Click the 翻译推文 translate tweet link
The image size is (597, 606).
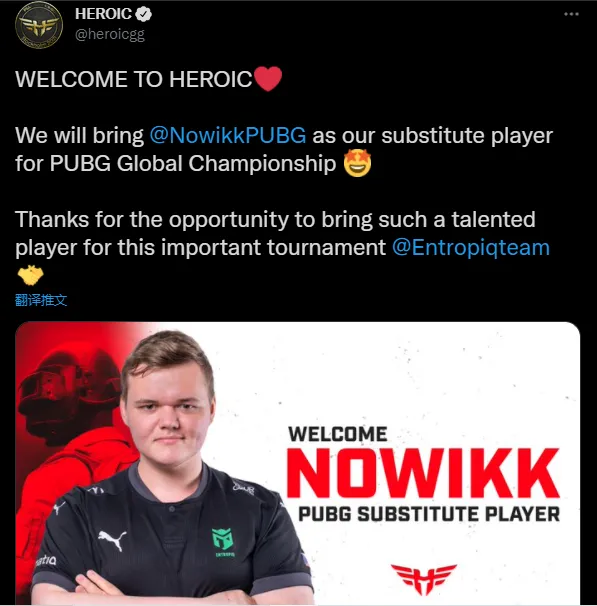(41, 300)
